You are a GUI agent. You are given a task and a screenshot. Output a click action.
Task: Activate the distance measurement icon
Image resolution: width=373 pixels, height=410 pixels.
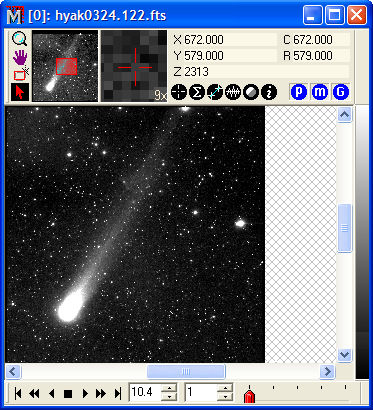click(x=215, y=92)
